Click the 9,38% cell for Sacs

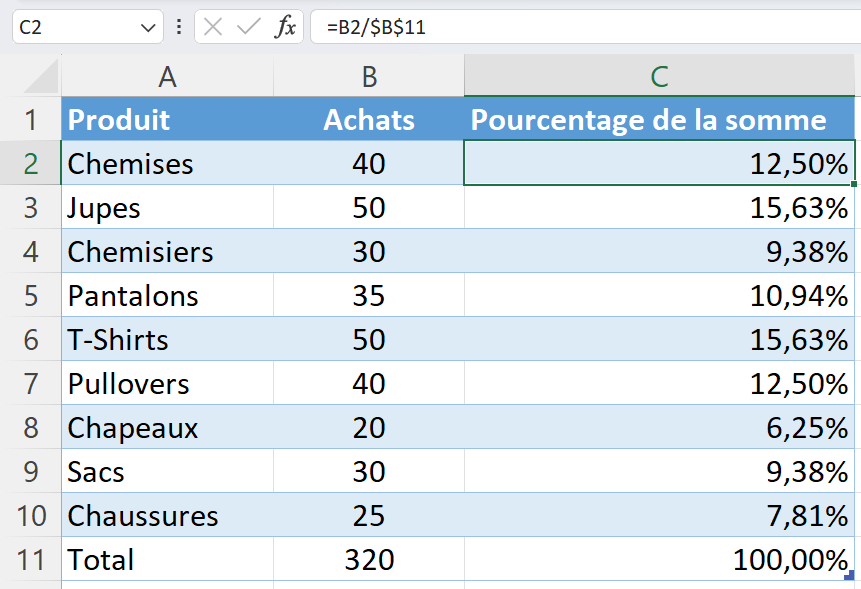659,470
